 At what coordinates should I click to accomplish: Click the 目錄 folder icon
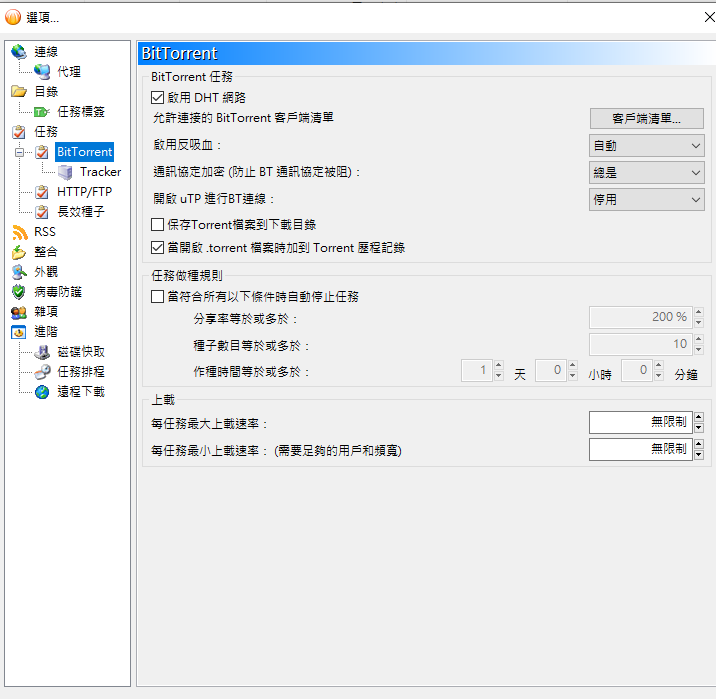[19, 91]
